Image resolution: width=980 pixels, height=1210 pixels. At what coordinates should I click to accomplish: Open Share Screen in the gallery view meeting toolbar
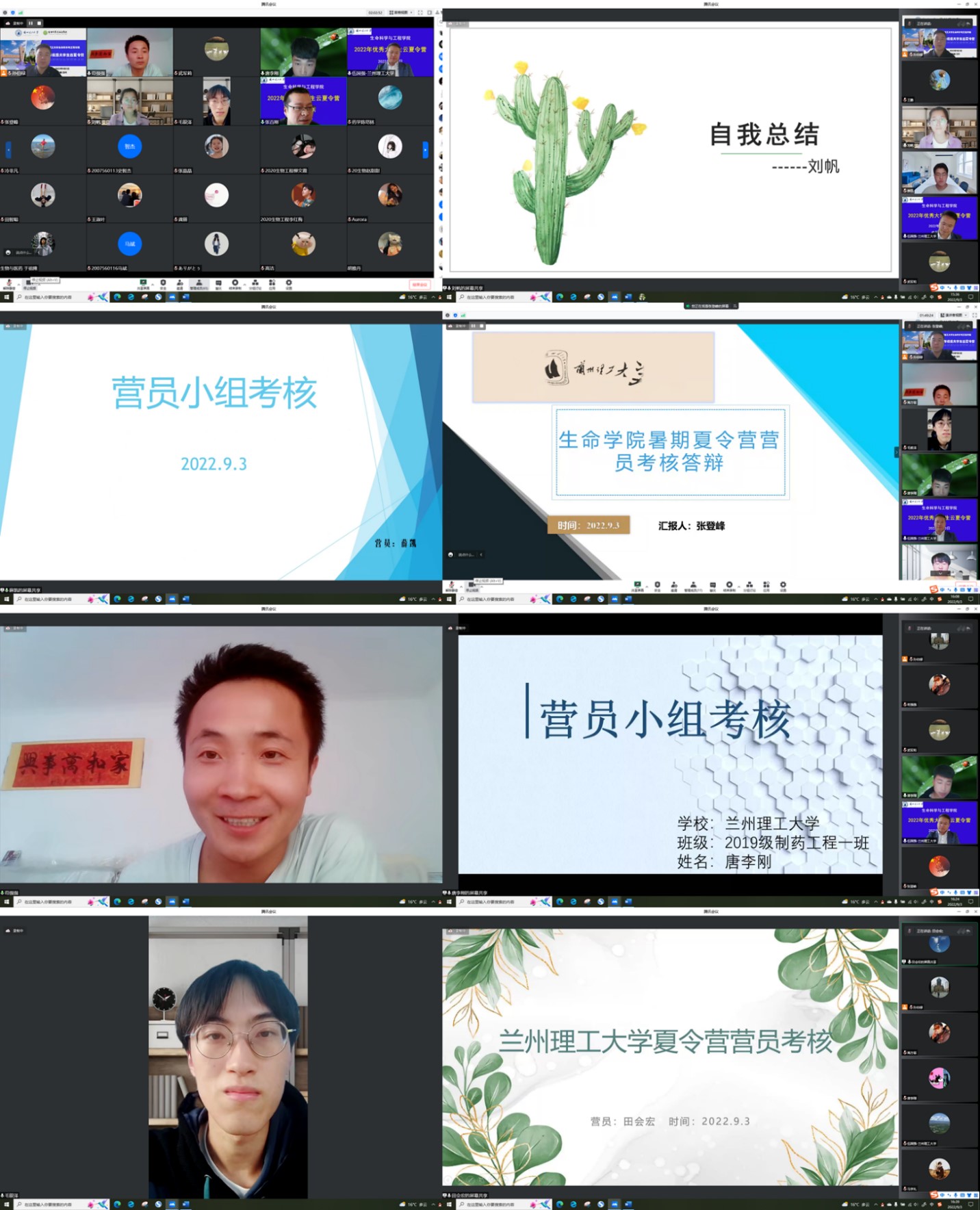point(143,283)
